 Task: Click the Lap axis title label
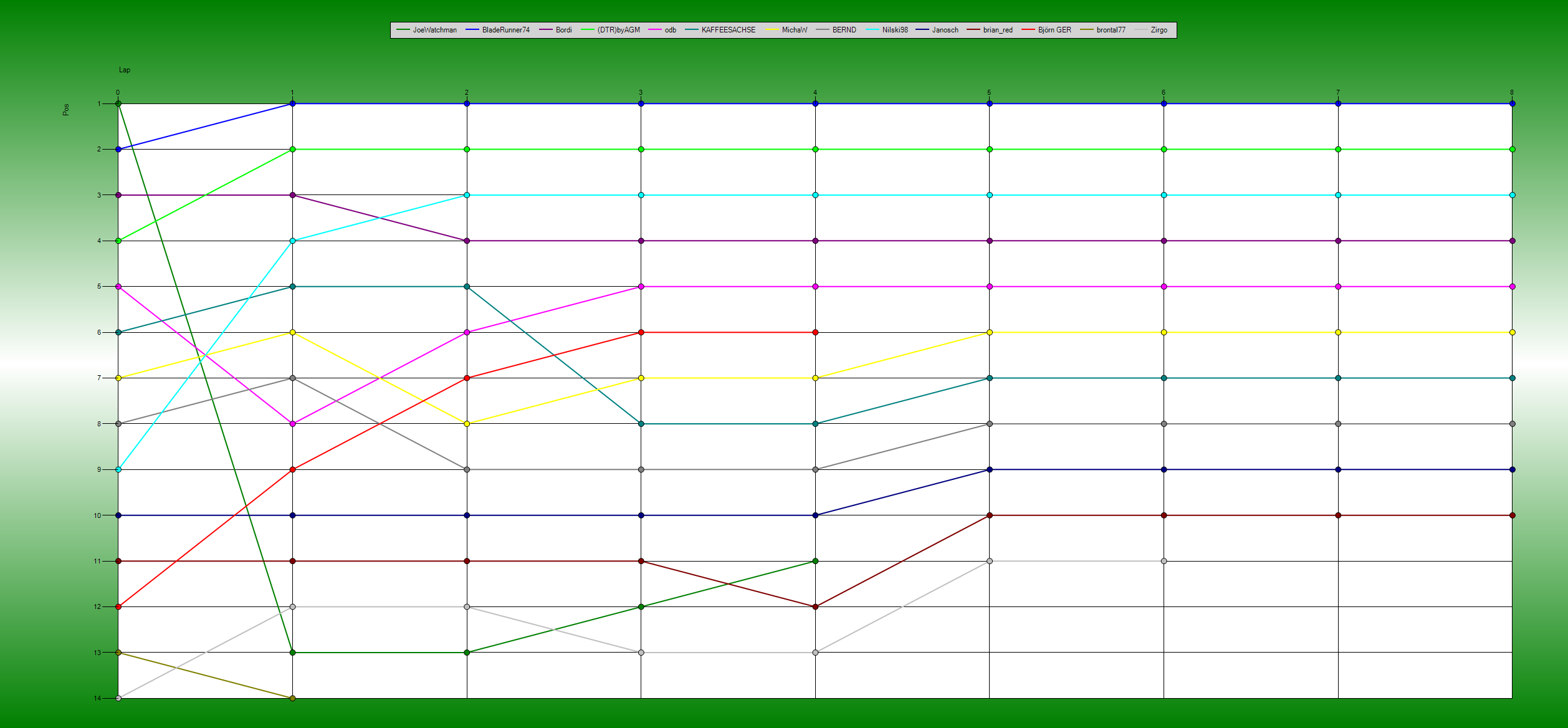125,70
